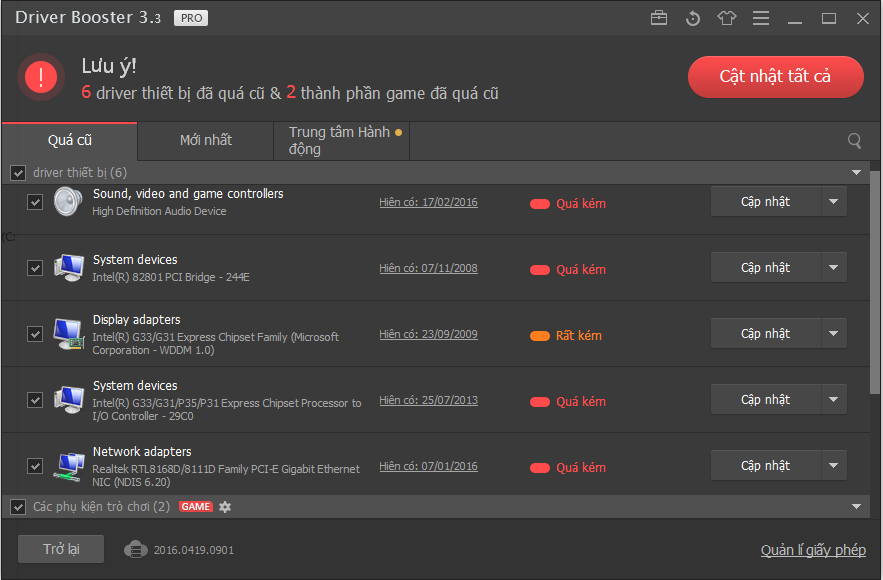
Task: Click the orange dot on Trung tâm Hành động
Action: 398,133
